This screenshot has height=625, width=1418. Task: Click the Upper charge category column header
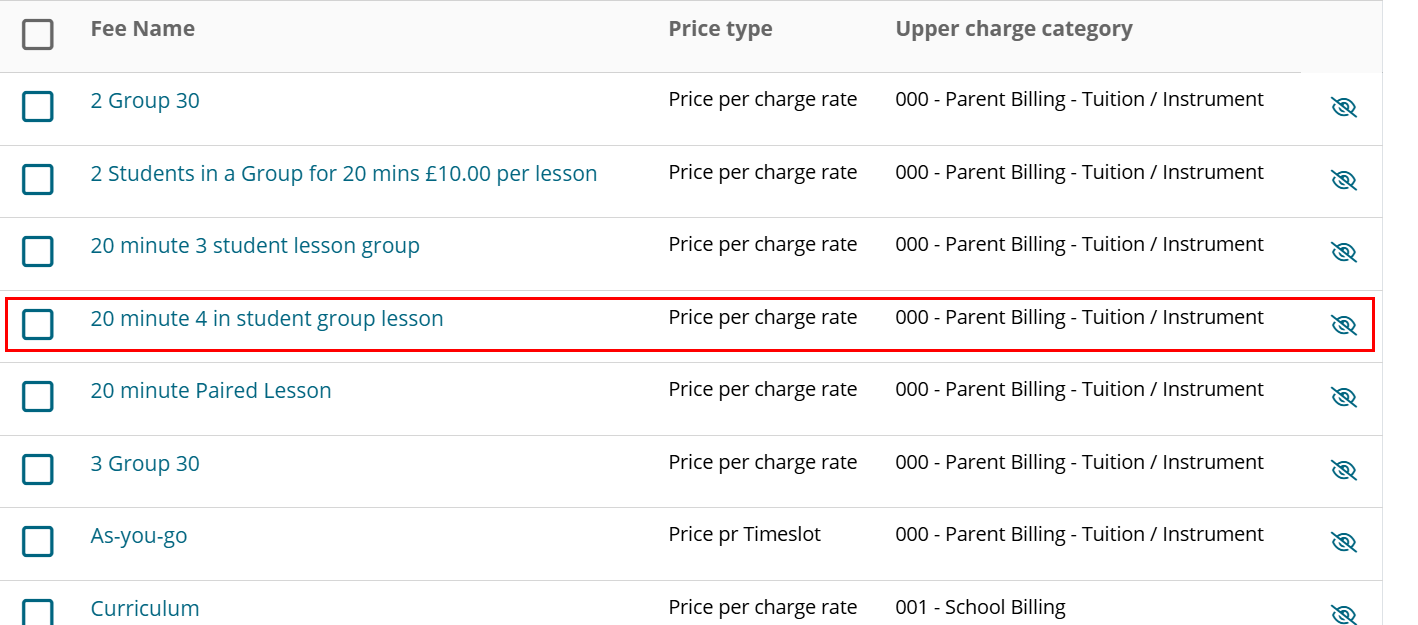tap(1014, 29)
